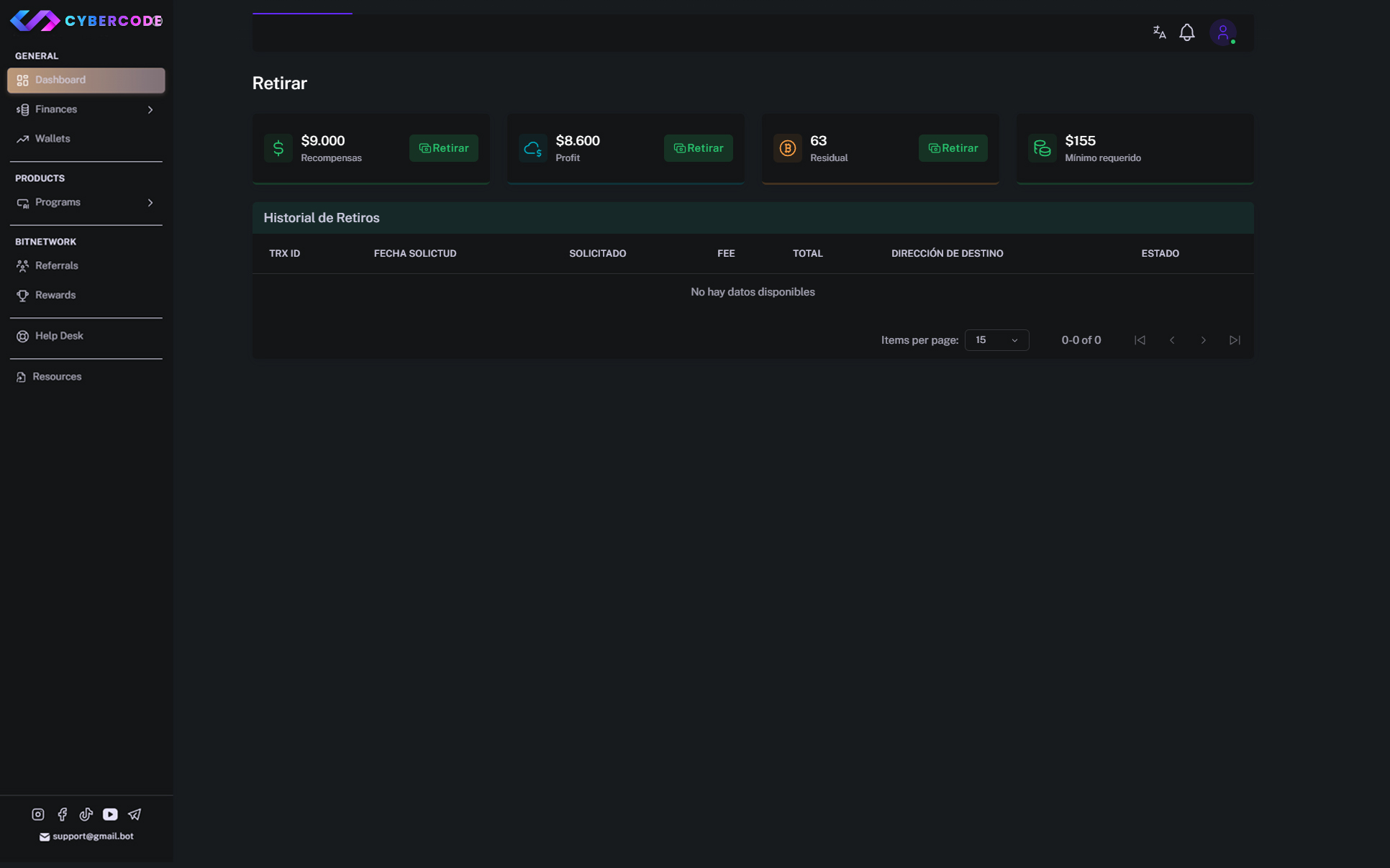1390x868 pixels.
Task: Open TikTok social icon
Action: point(86,814)
